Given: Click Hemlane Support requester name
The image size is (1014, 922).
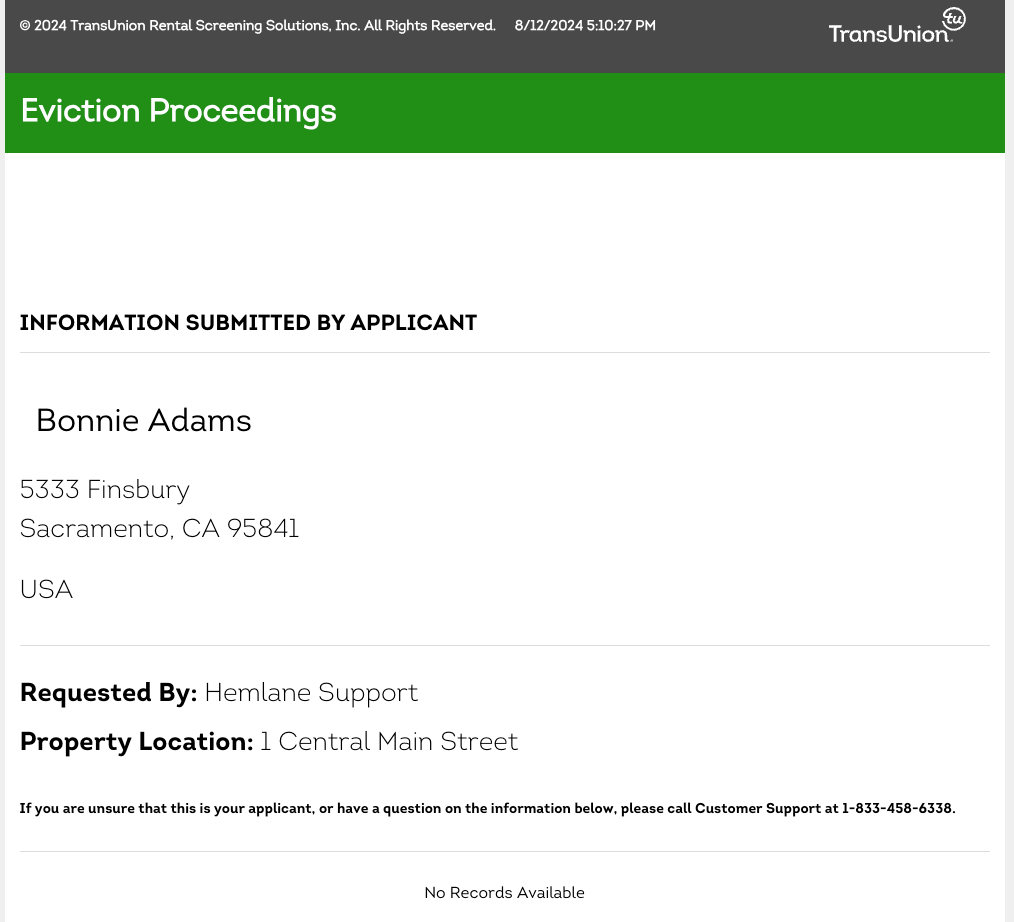Looking at the screenshot, I should [x=311, y=693].
